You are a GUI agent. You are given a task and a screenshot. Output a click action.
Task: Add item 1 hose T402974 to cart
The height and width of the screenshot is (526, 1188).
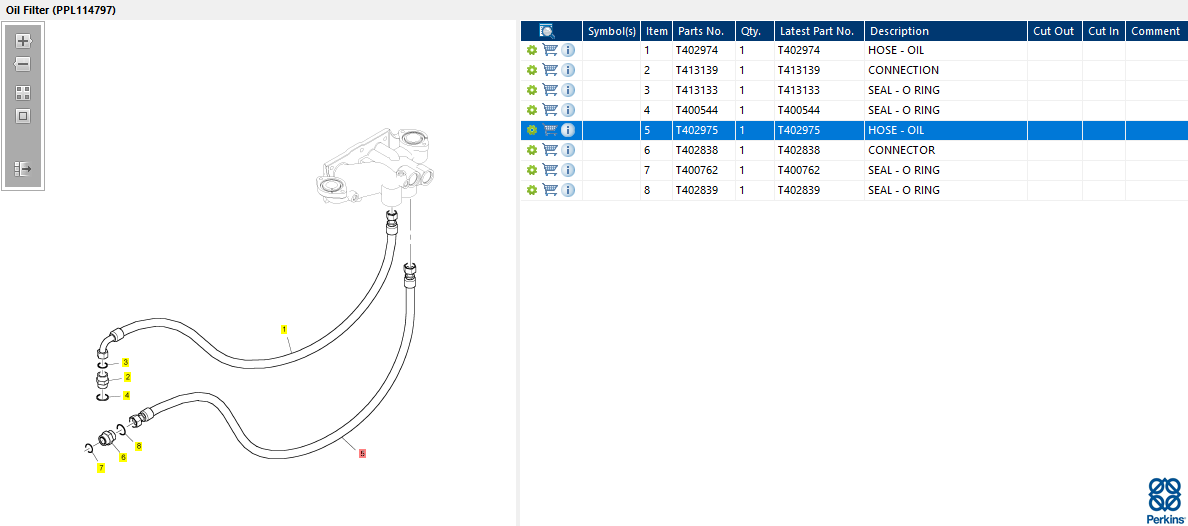[549, 50]
